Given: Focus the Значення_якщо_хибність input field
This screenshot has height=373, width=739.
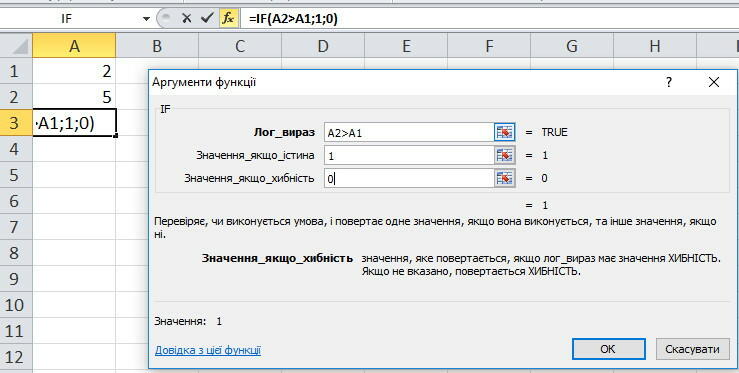Looking at the screenshot, I should coord(409,178).
